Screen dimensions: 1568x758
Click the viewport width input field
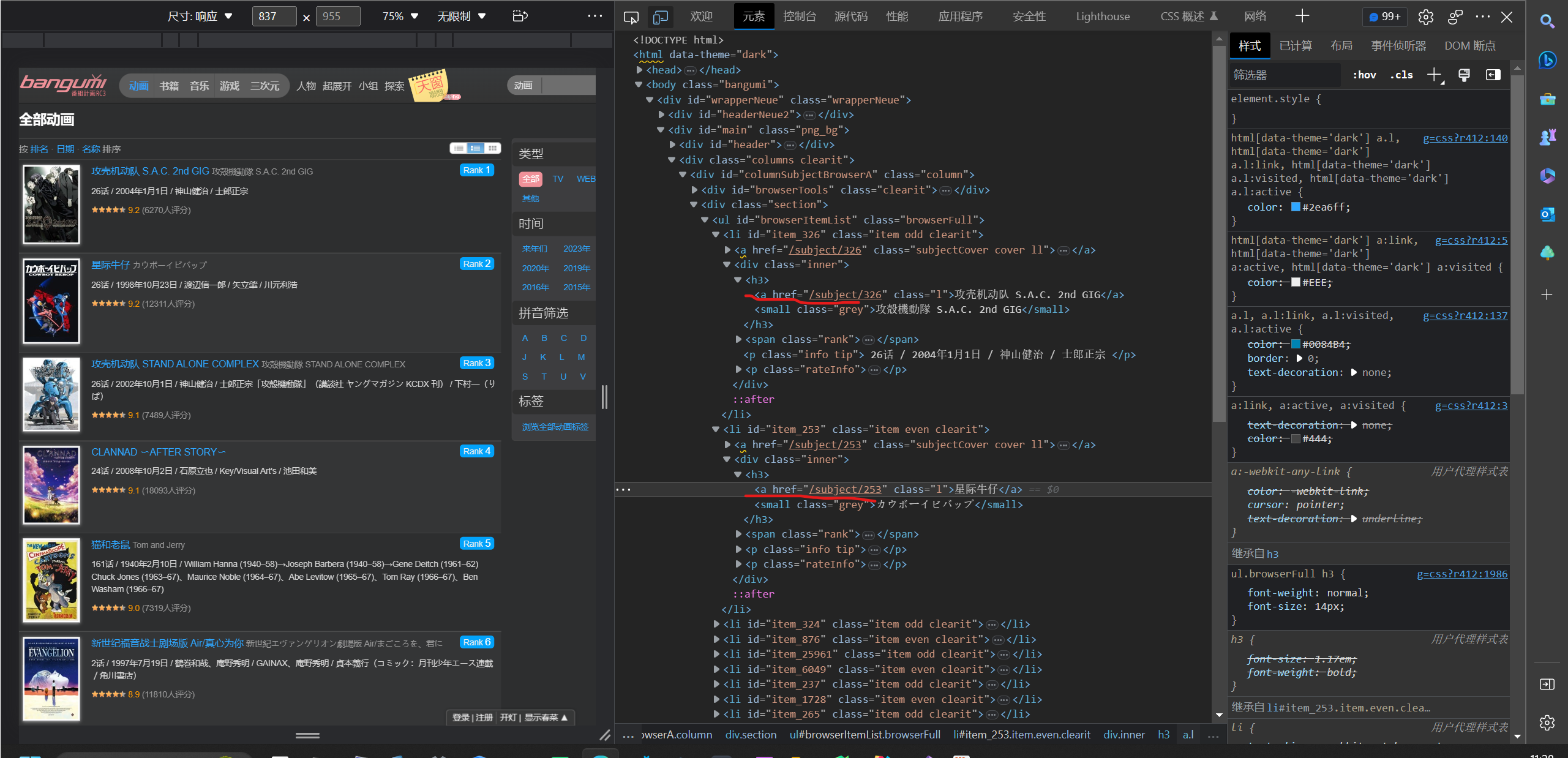(274, 17)
